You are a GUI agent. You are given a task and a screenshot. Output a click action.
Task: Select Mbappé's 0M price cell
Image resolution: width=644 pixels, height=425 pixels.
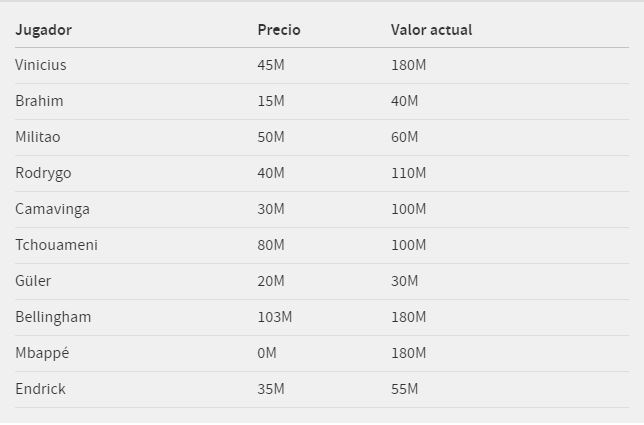[267, 353]
